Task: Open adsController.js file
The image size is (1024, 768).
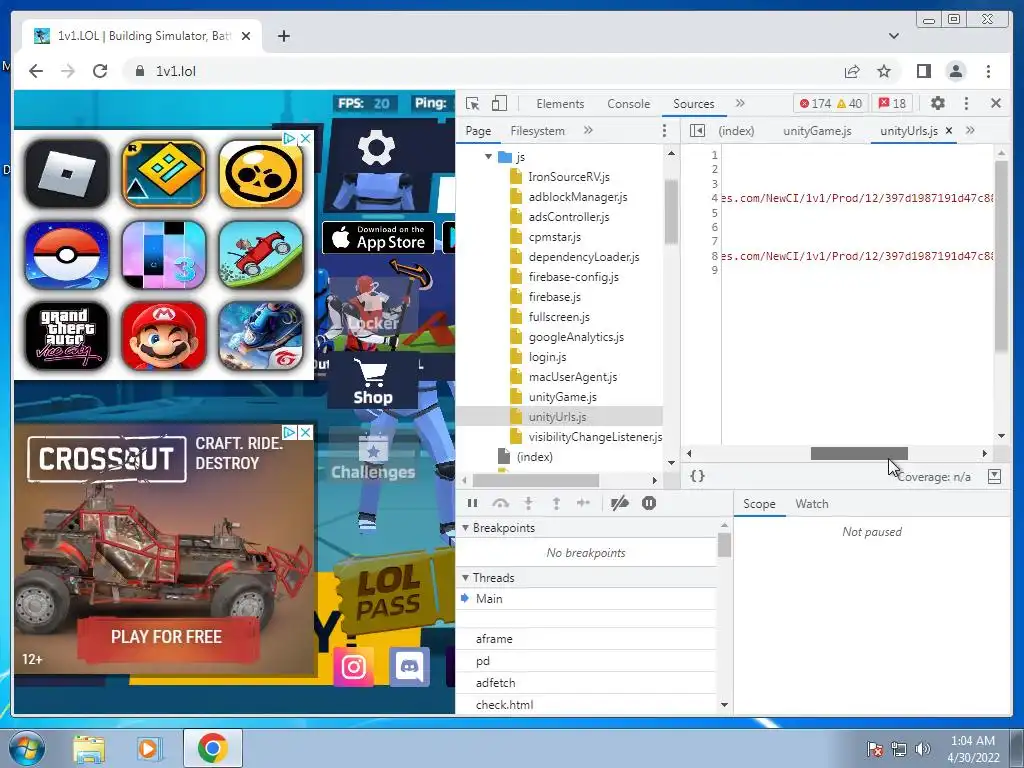Action: [569, 217]
